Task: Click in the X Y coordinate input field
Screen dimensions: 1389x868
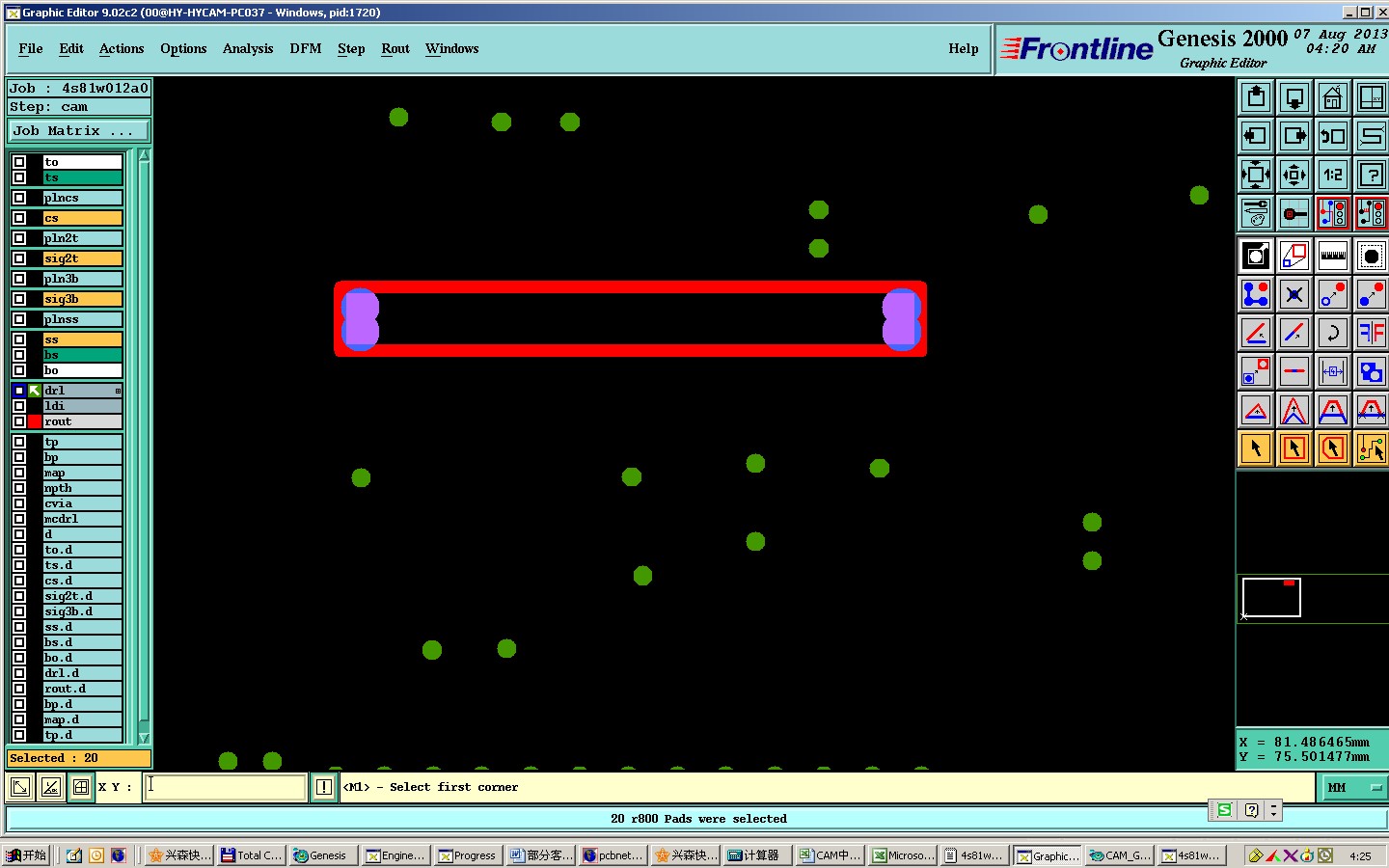Action: [226, 787]
